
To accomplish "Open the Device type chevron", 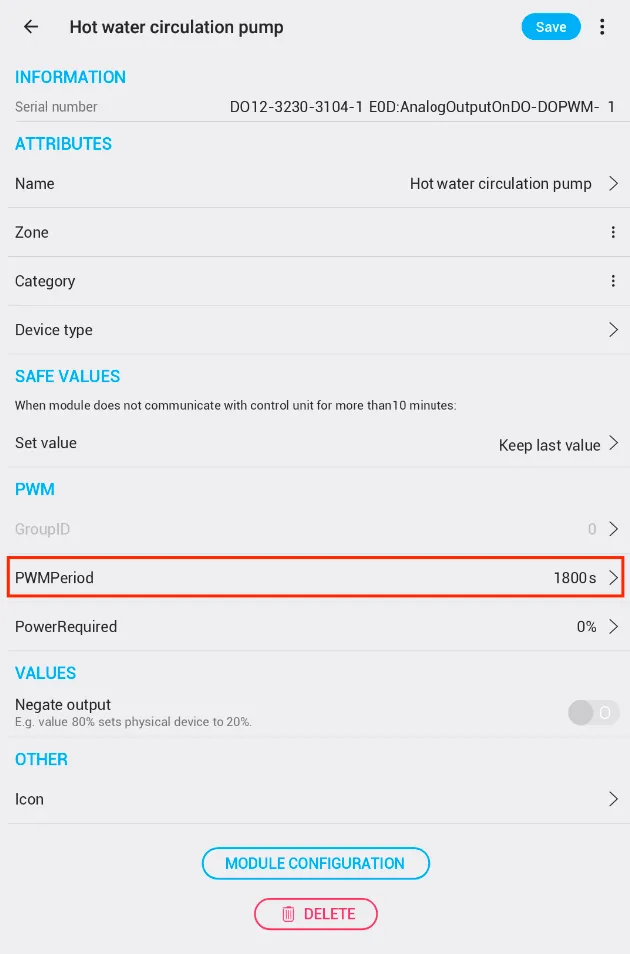I will (613, 330).
